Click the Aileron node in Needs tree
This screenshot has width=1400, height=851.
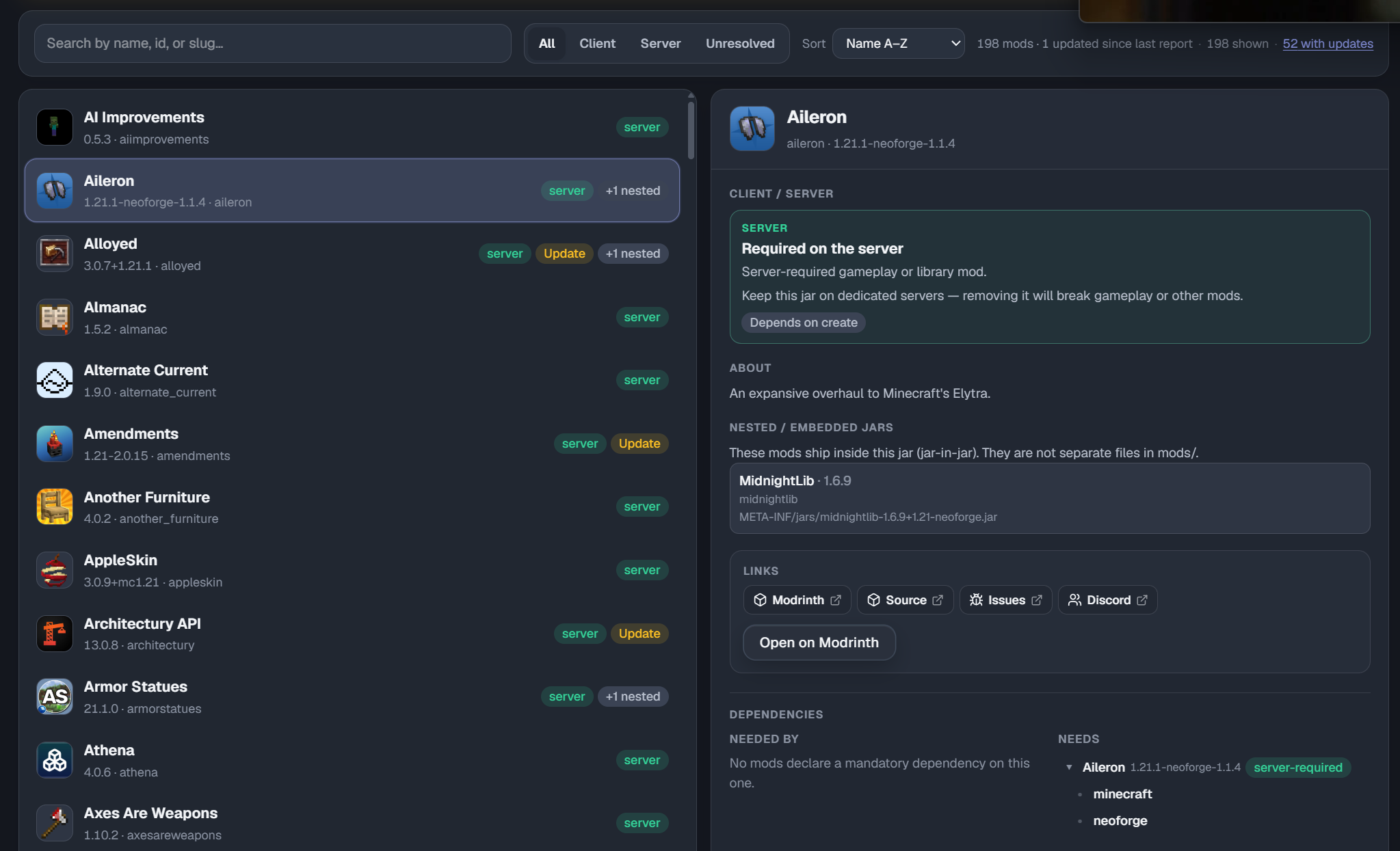(x=1103, y=768)
